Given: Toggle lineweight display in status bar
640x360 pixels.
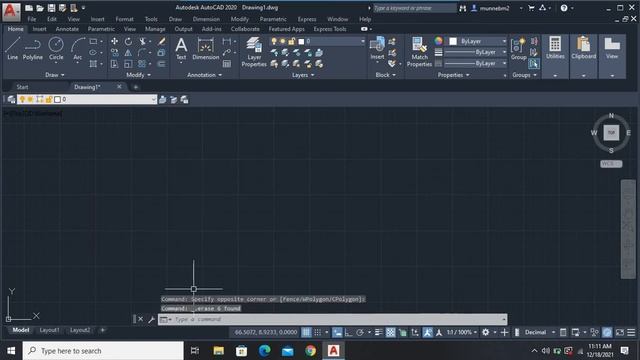Looking at the screenshot, I should [x=379, y=333].
